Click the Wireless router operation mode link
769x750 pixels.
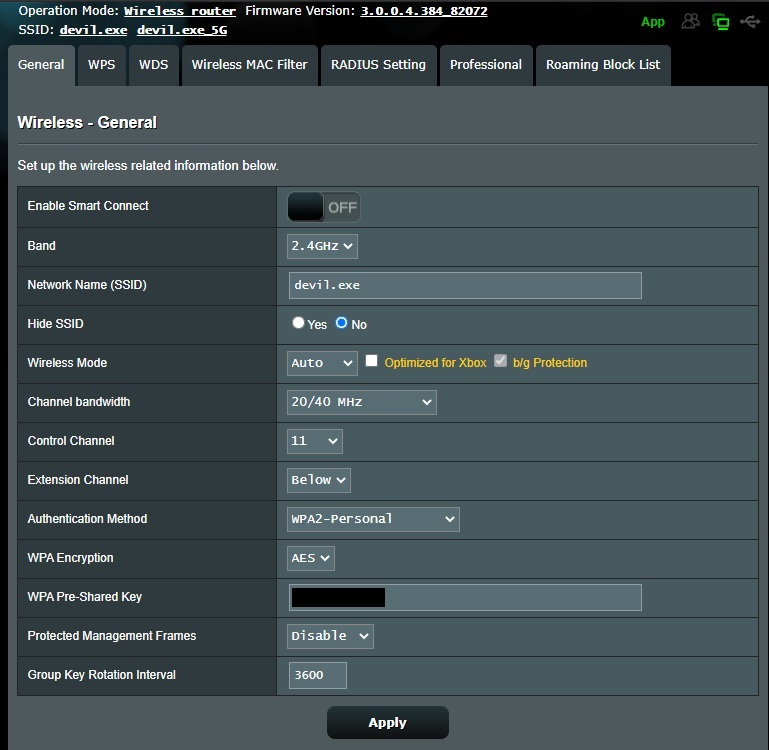[179, 11]
